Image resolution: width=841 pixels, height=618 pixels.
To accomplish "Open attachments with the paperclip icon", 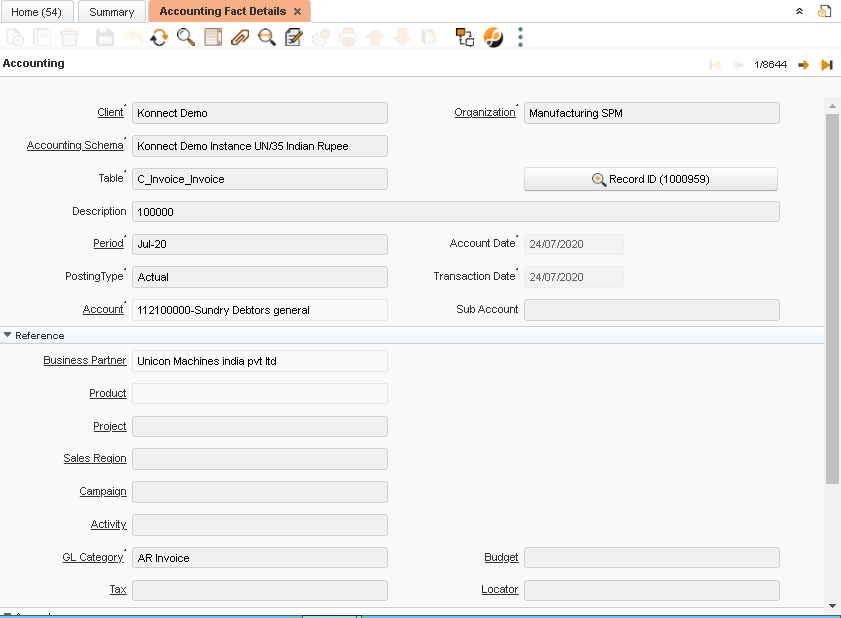I will coord(240,38).
